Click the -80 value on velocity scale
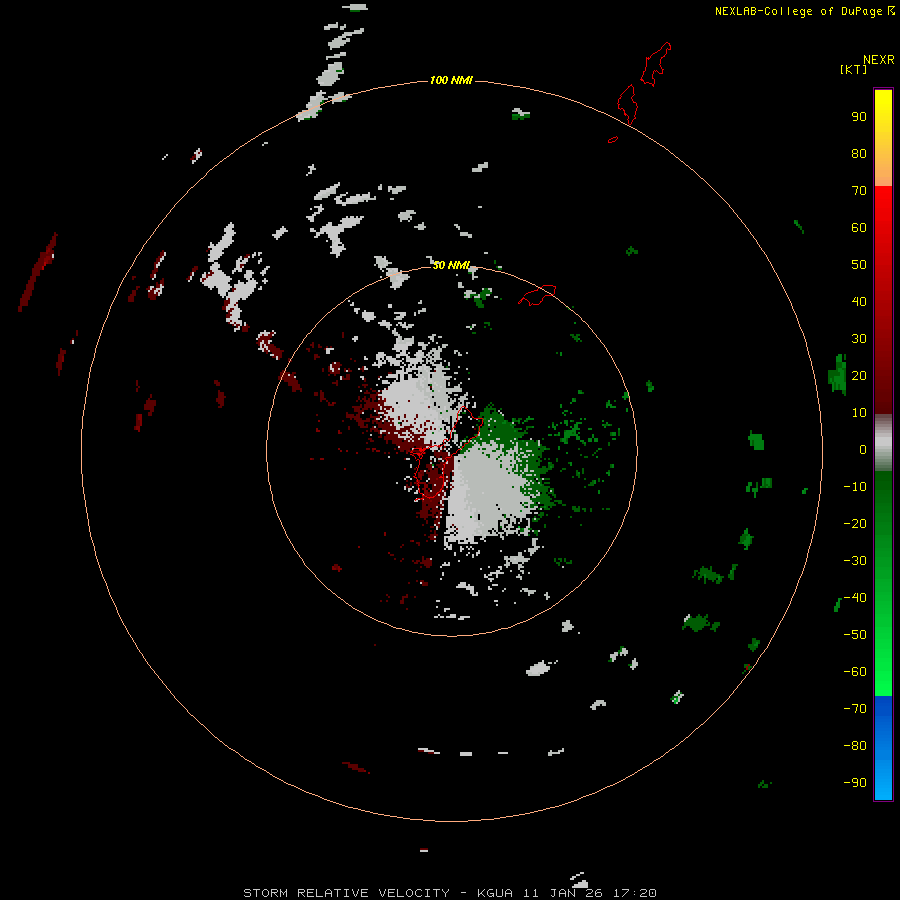This screenshot has width=900, height=900. point(855,746)
